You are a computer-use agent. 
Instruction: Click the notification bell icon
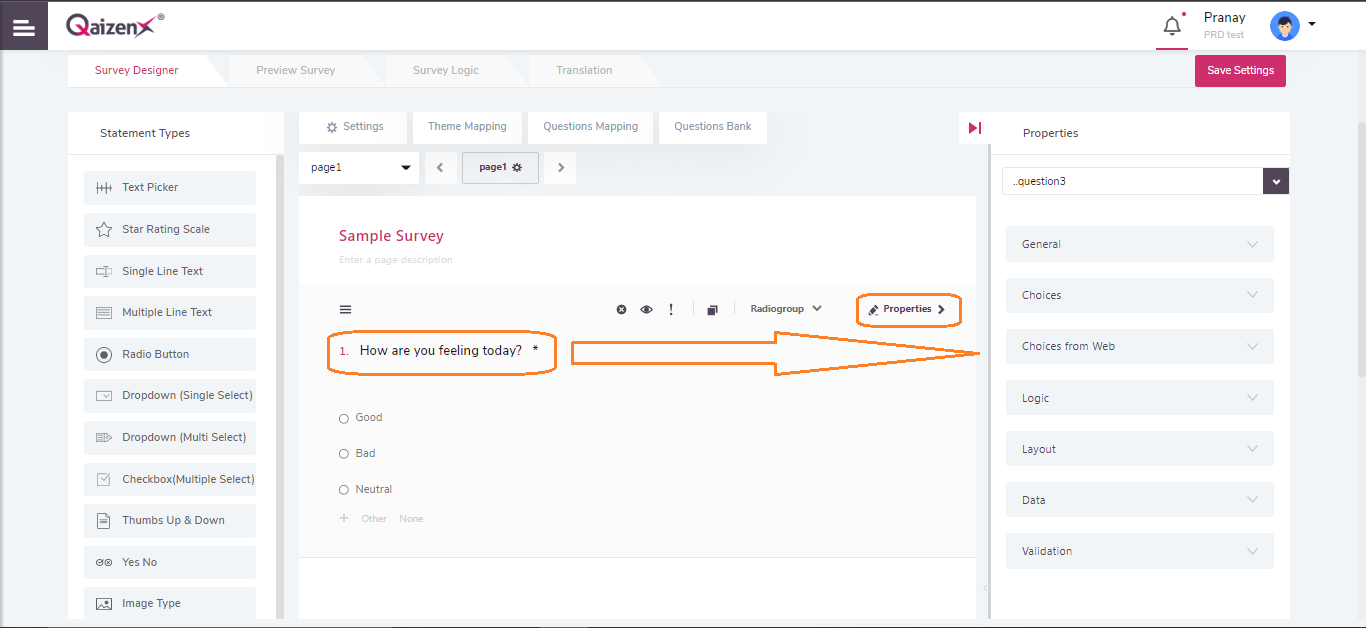click(x=1172, y=26)
